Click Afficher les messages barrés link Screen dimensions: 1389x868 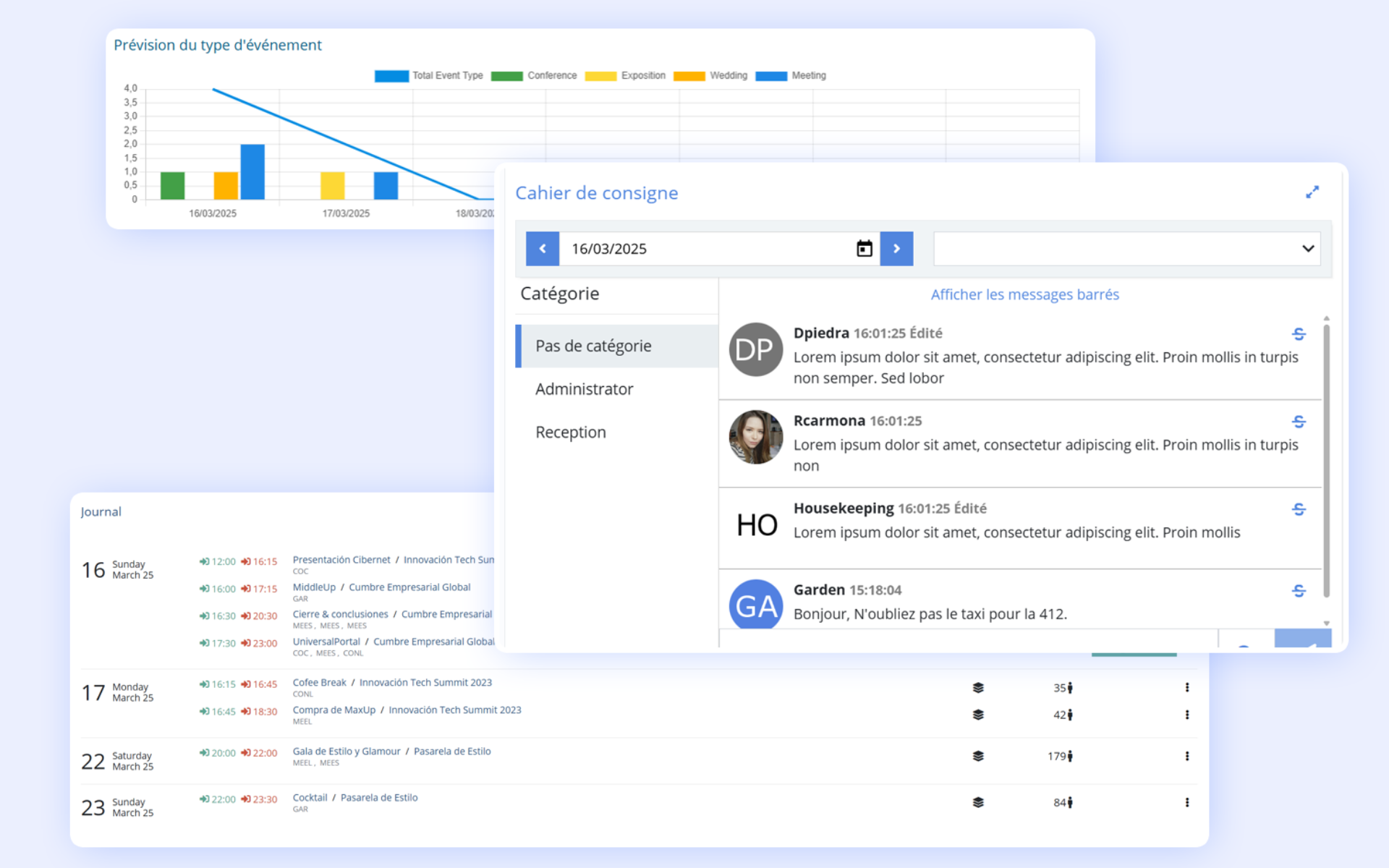(1024, 294)
